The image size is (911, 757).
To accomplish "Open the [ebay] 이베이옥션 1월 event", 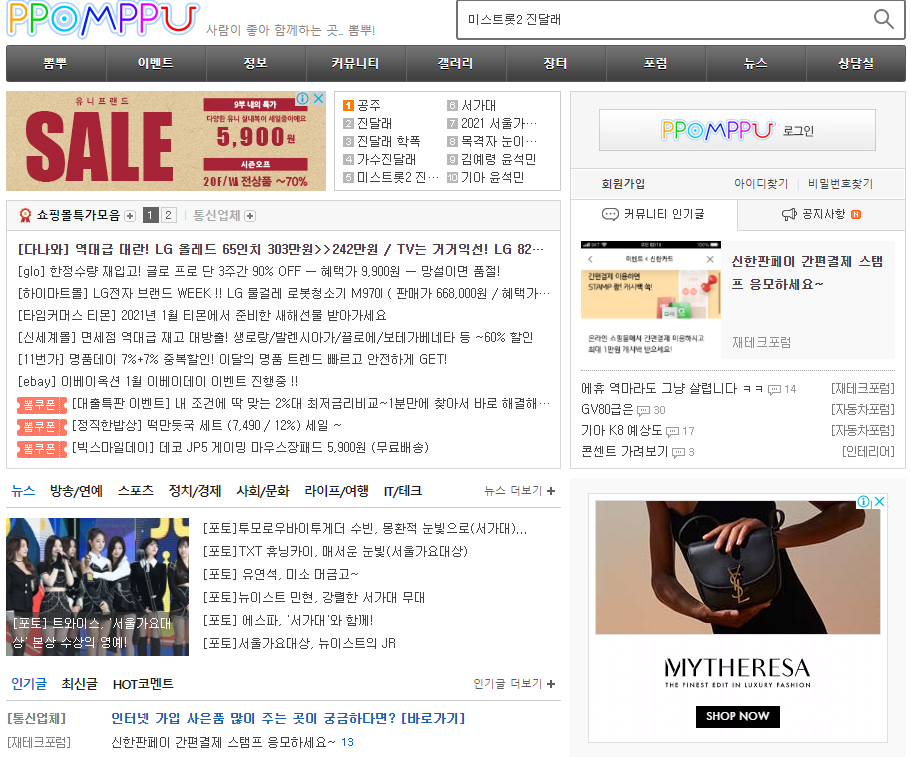I will point(158,382).
